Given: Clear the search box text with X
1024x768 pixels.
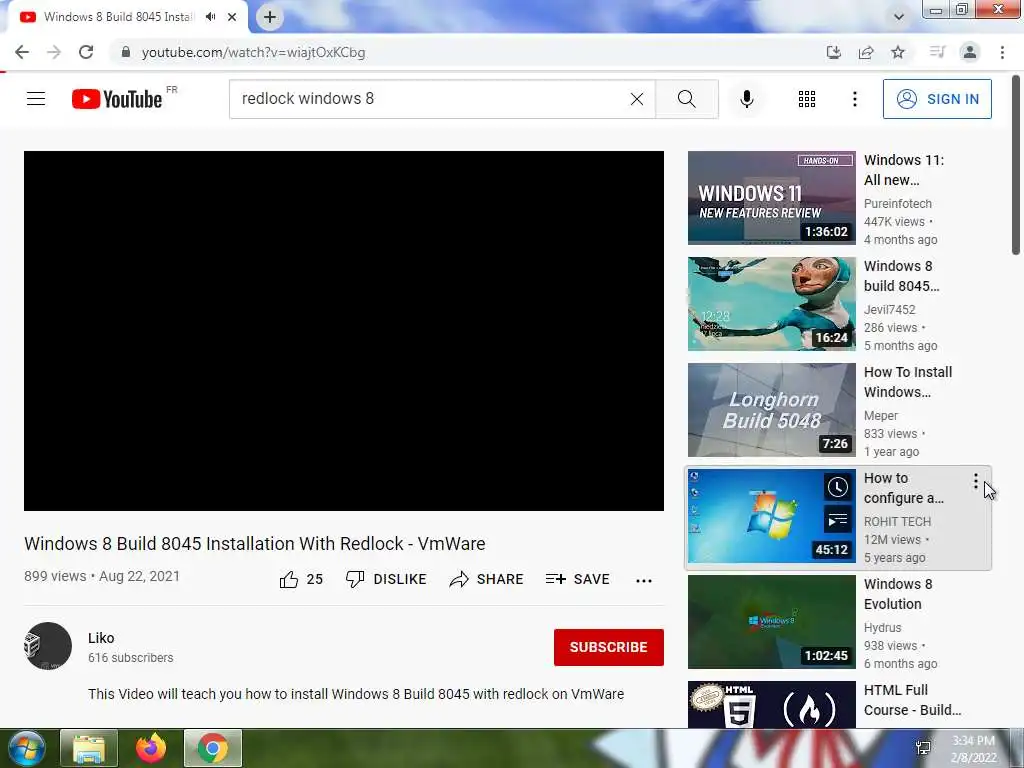Looking at the screenshot, I should coord(637,99).
